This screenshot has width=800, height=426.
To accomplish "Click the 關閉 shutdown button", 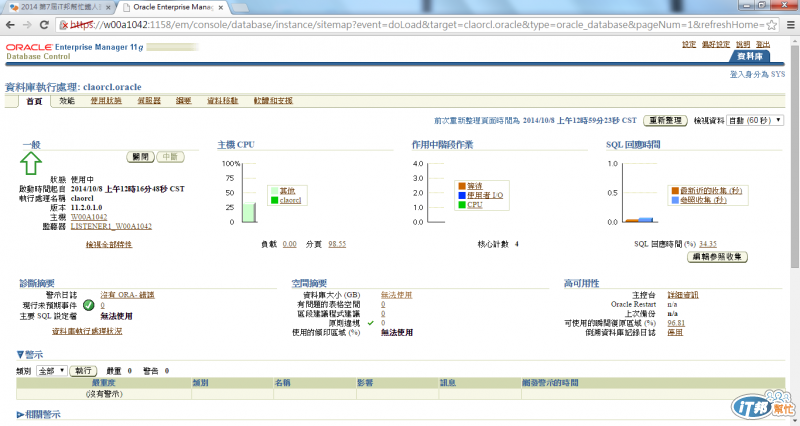I will coord(140,157).
